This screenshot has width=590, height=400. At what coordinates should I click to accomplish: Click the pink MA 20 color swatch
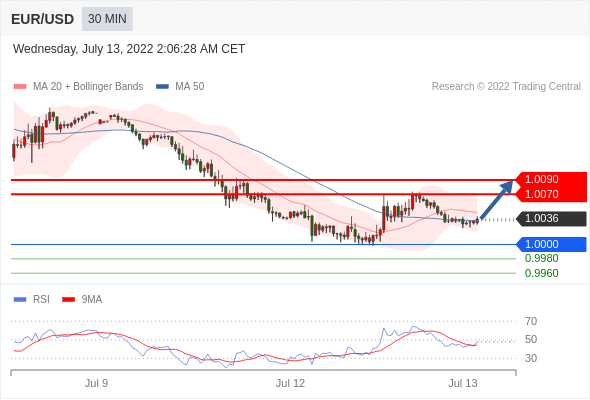coord(20,87)
